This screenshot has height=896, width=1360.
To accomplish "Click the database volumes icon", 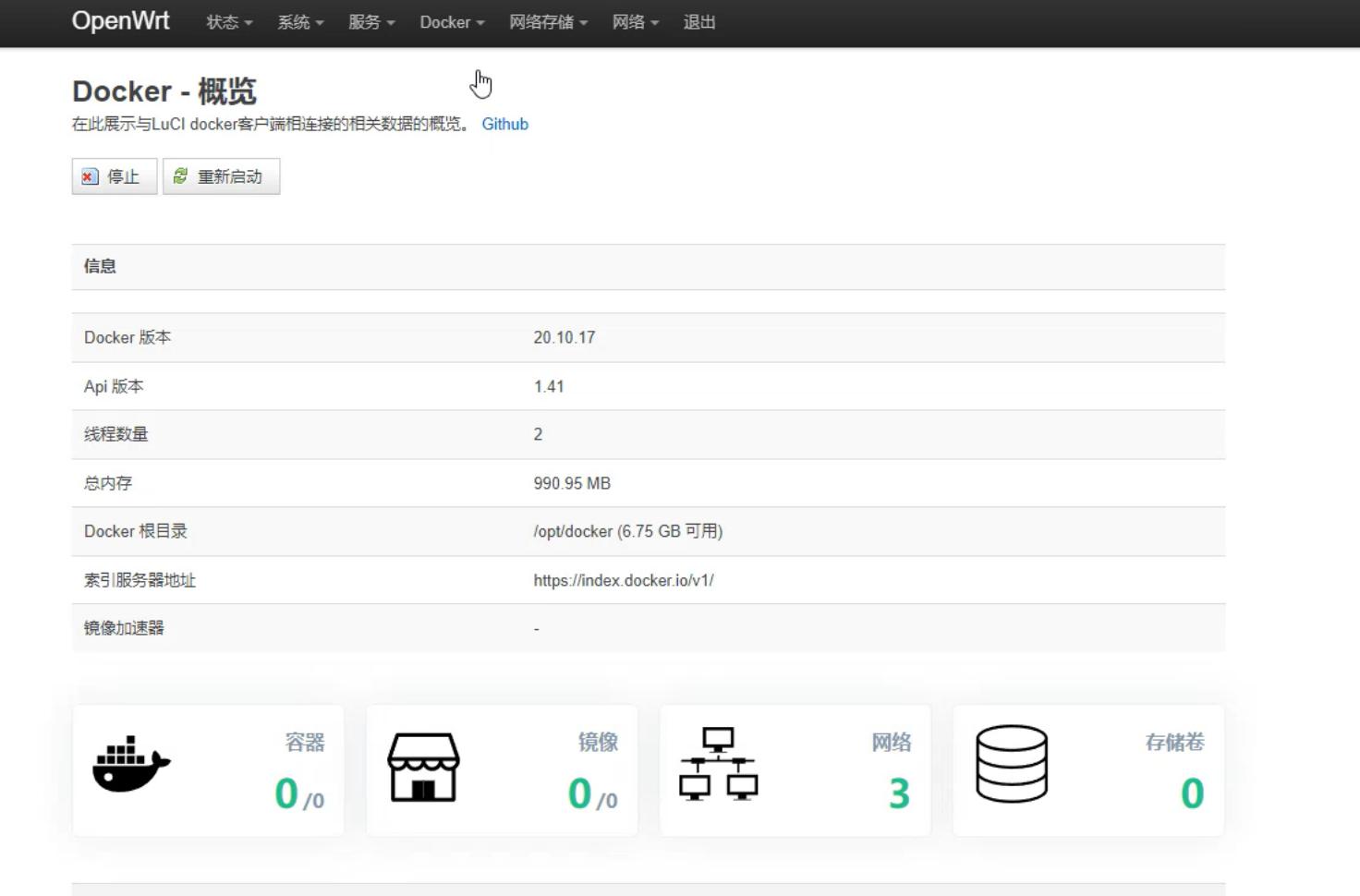I will click(1012, 764).
